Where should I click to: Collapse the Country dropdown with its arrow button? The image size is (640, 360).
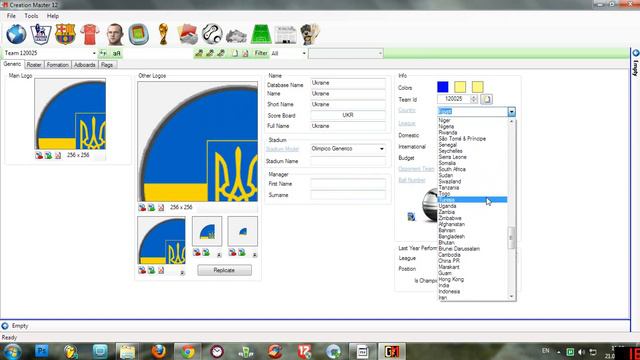[x=511, y=111]
